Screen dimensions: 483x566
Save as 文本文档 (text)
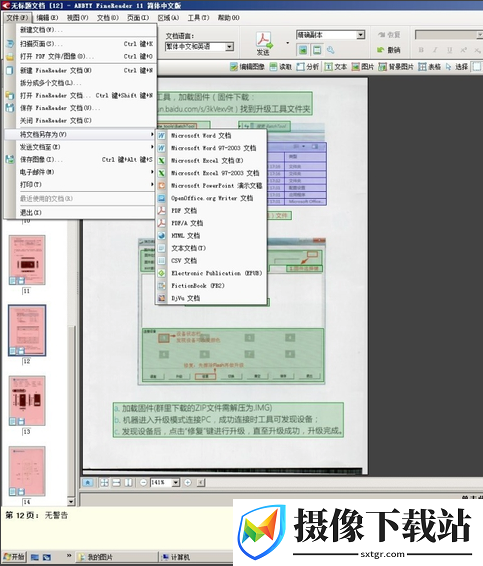pyautogui.click(x=212, y=248)
